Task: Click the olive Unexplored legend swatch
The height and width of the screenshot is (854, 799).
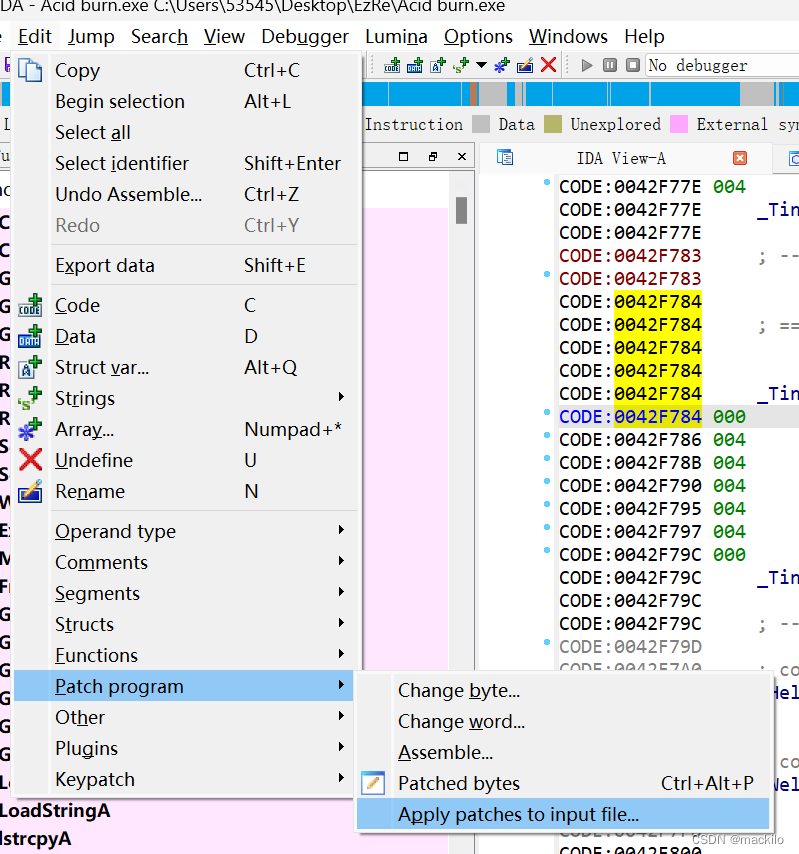Action: coord(553,124)
